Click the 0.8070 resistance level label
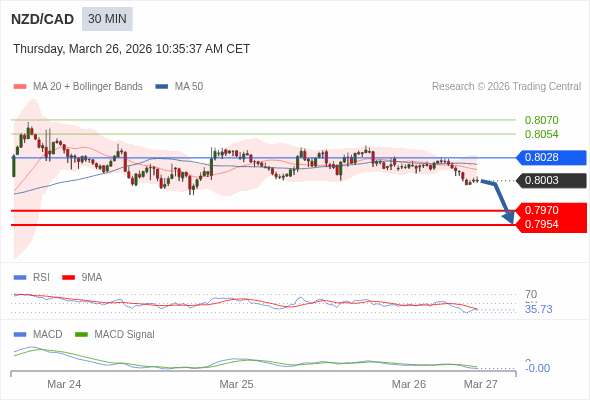This screenshot has width=590, height=400. coord(541,120)
